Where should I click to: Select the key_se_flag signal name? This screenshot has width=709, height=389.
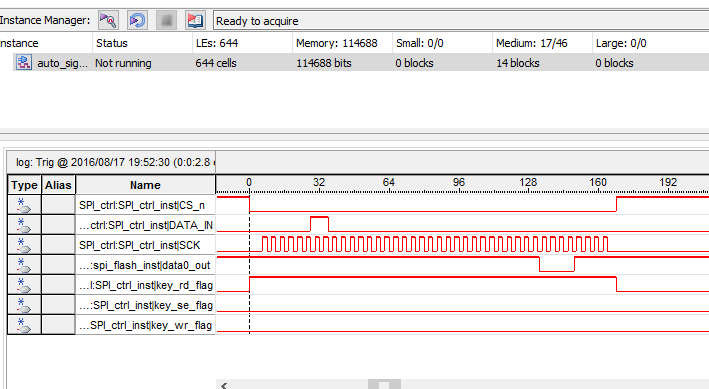[x=145, y=305]
